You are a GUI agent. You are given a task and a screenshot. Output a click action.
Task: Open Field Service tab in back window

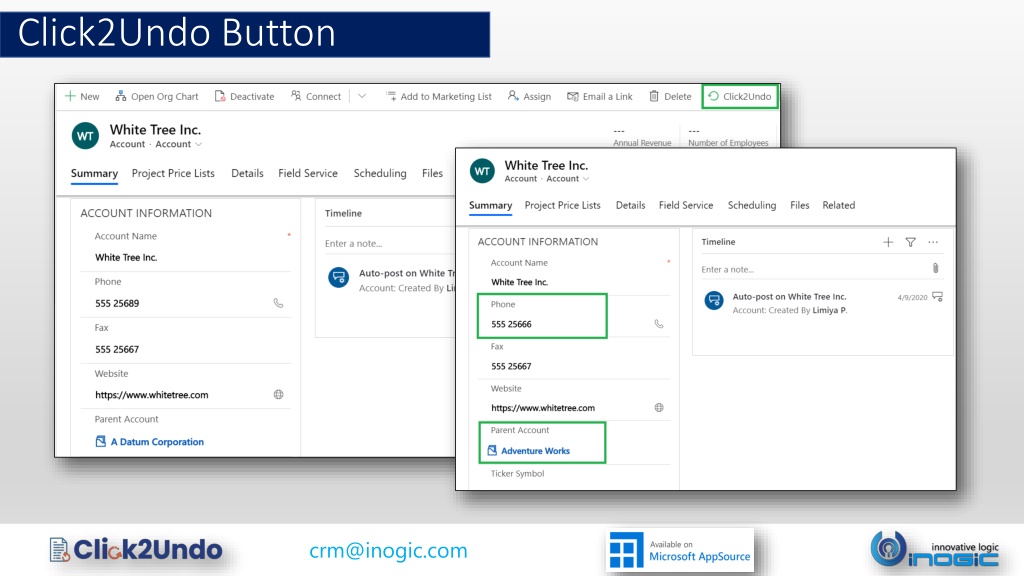tap(308, 174)
